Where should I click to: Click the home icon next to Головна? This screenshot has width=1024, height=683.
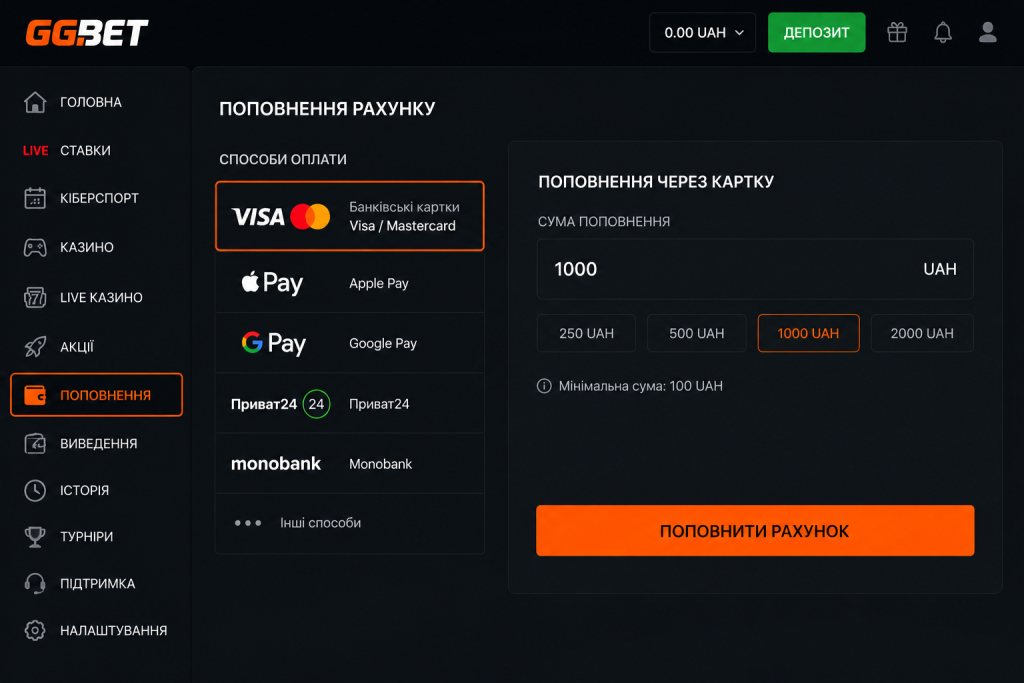click(35, 102)
